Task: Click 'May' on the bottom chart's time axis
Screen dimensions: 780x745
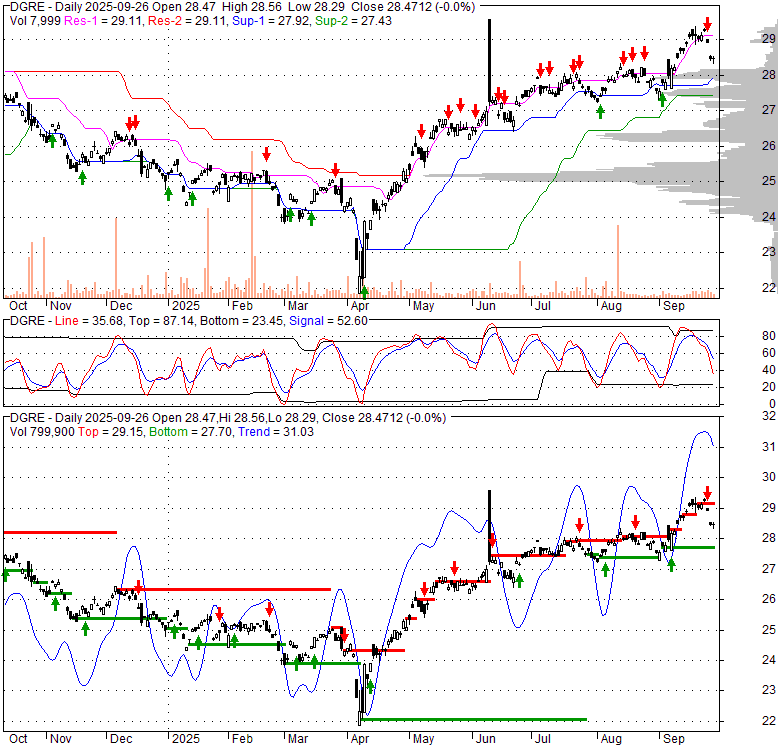Action: click(423, 739)
